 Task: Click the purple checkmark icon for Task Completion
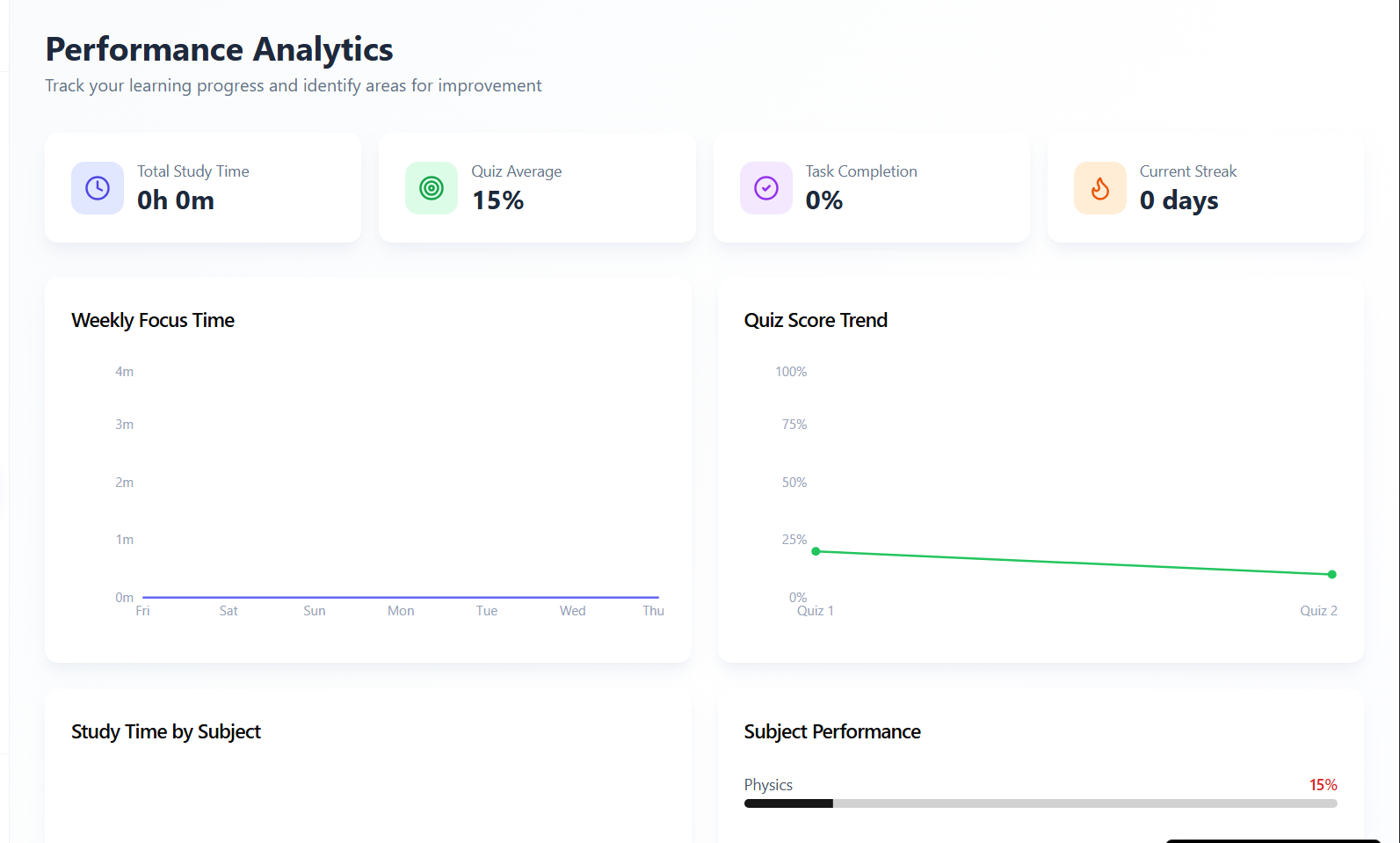pyautogui.click(x=766, y=188)
